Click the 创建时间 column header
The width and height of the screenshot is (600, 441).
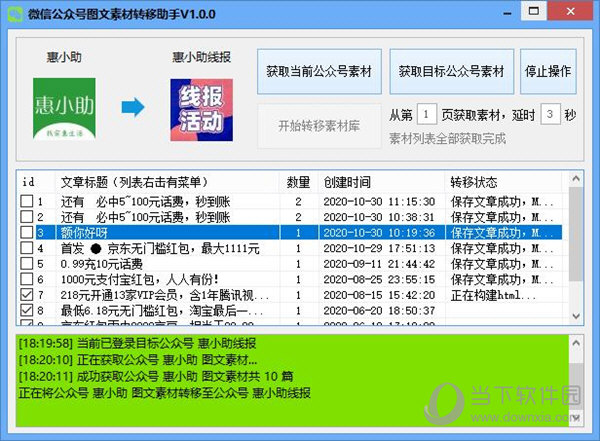[381, 182]
